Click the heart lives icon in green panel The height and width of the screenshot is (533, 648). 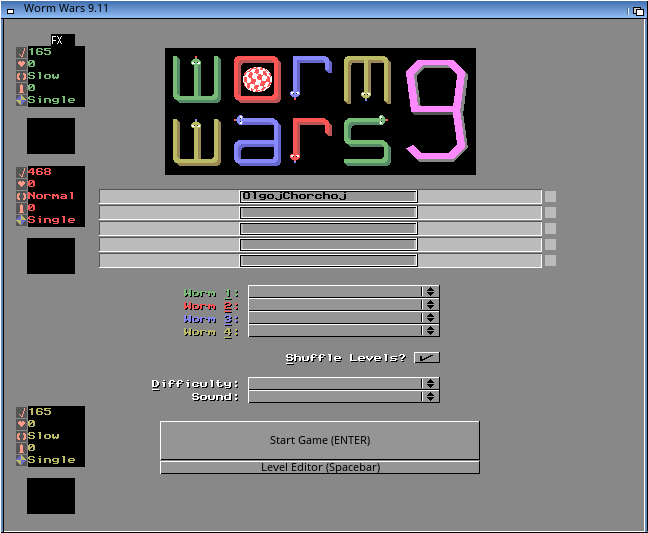pos(21,64)
